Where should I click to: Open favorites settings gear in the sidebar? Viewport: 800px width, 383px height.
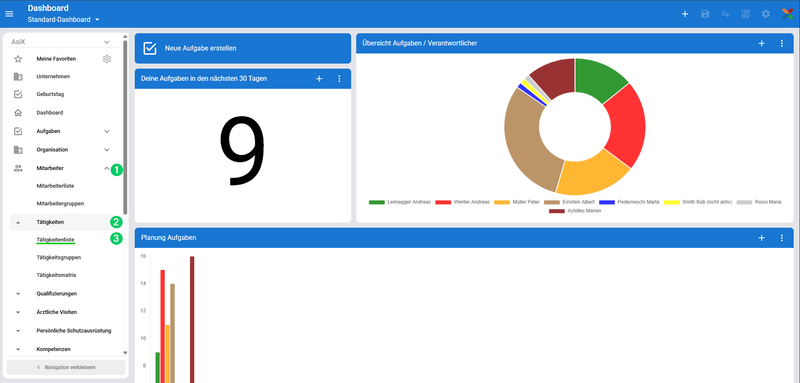(107, 59)
